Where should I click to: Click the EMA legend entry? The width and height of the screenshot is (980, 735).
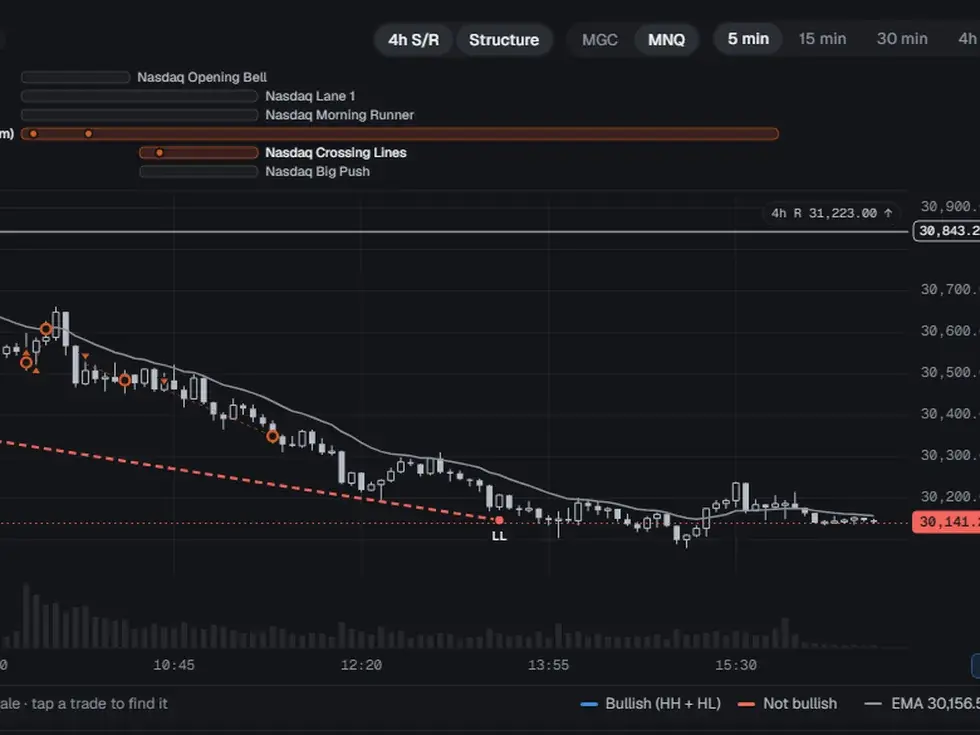tap(922, 704)
